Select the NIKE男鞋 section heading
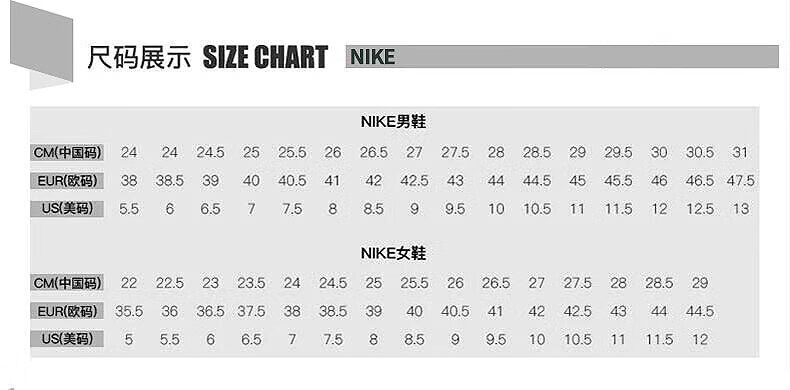Viewport: 790px width, 390px height. [x=393, y=122]
